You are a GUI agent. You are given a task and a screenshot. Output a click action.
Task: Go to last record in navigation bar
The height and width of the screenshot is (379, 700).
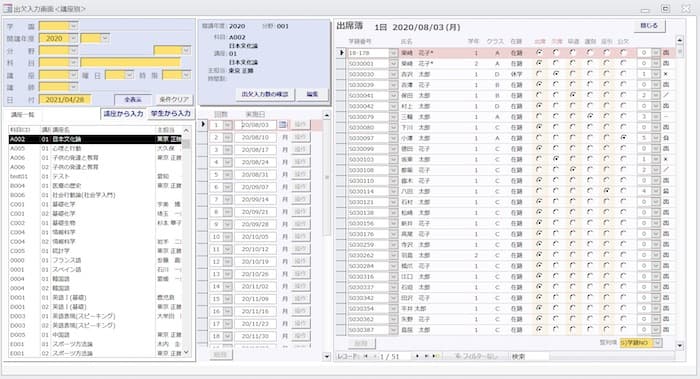[x=426, y=357]
